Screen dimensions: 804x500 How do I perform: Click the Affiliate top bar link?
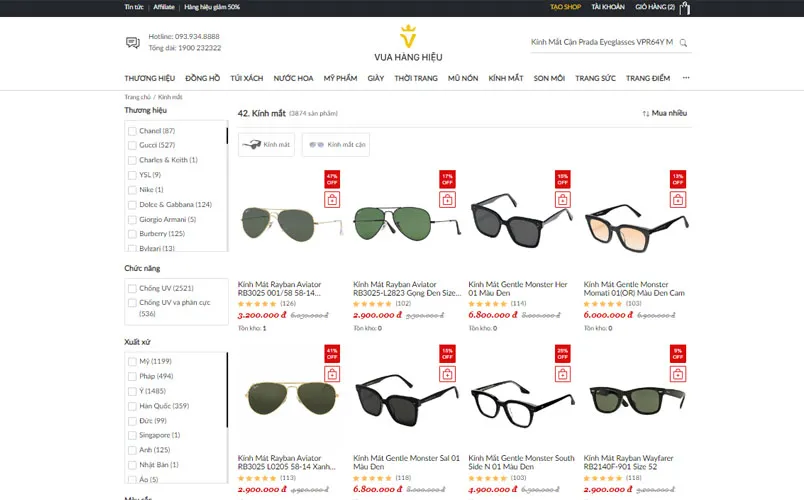tap(164, 7)
